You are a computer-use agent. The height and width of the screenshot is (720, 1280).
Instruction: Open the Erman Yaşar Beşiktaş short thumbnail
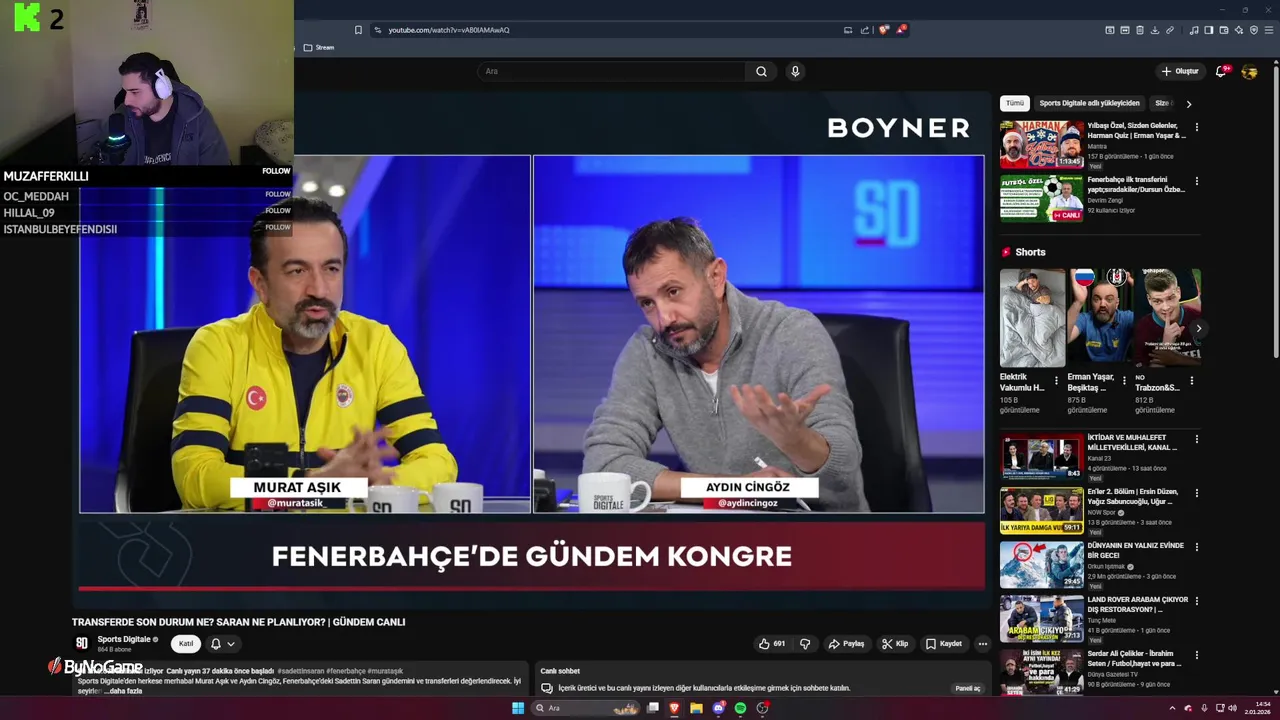pos(1100,317)
